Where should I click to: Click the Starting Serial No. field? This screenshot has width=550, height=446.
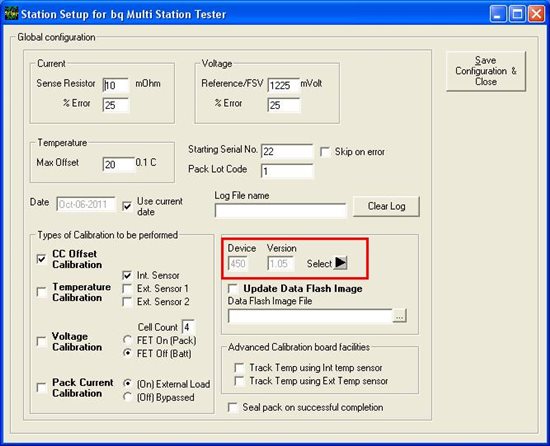[x=287, y=151]
